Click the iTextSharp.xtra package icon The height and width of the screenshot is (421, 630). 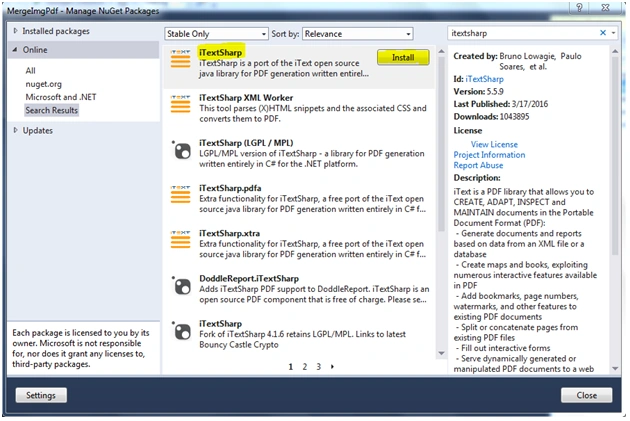[180, 240]
